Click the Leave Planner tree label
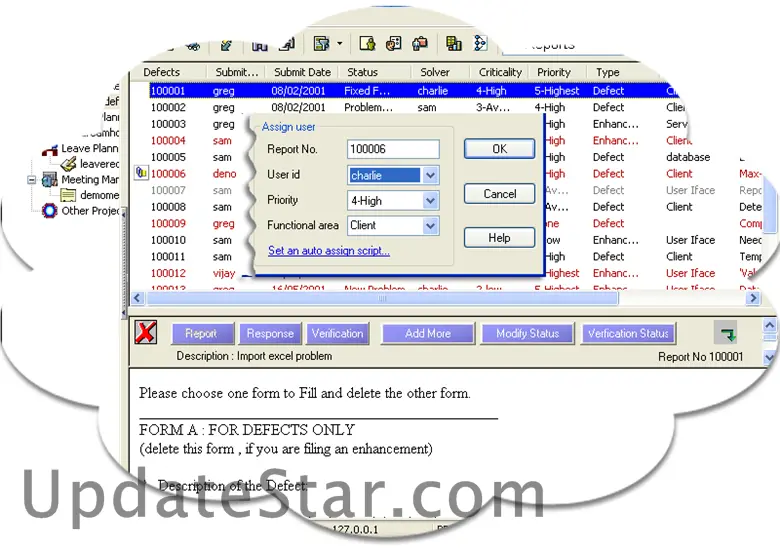Screen dimensions: 780x550 pos(90,149)
